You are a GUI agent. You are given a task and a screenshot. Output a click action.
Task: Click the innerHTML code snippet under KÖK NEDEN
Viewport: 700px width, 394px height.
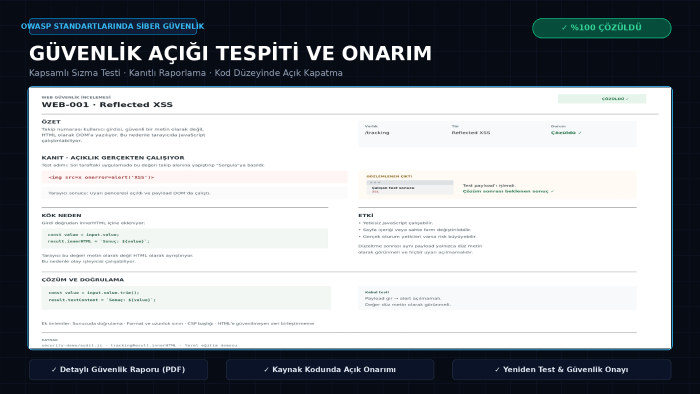185,238
